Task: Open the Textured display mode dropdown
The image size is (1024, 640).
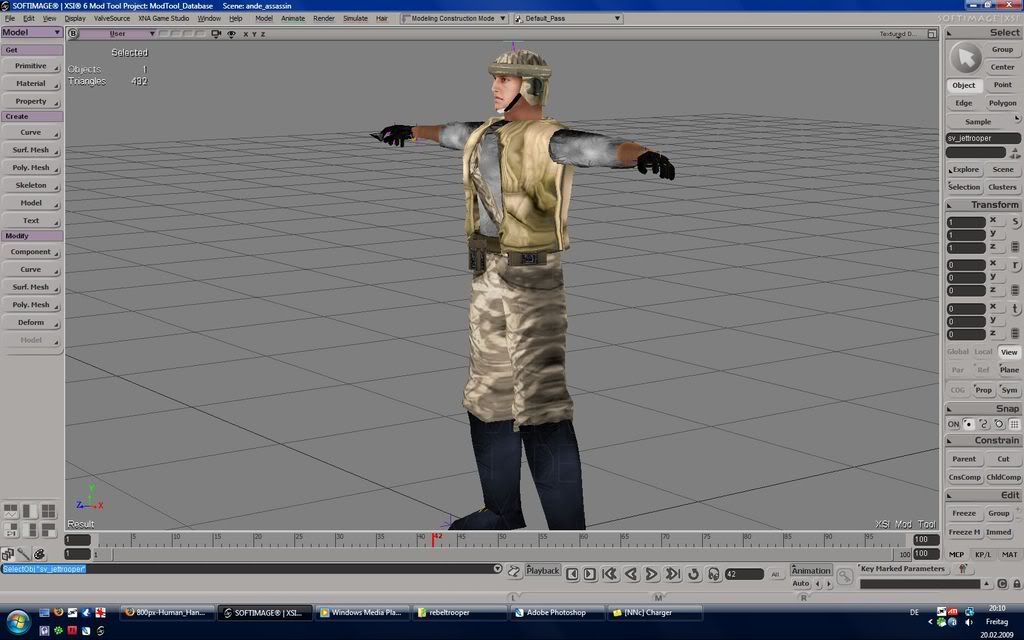Action: 898,34
